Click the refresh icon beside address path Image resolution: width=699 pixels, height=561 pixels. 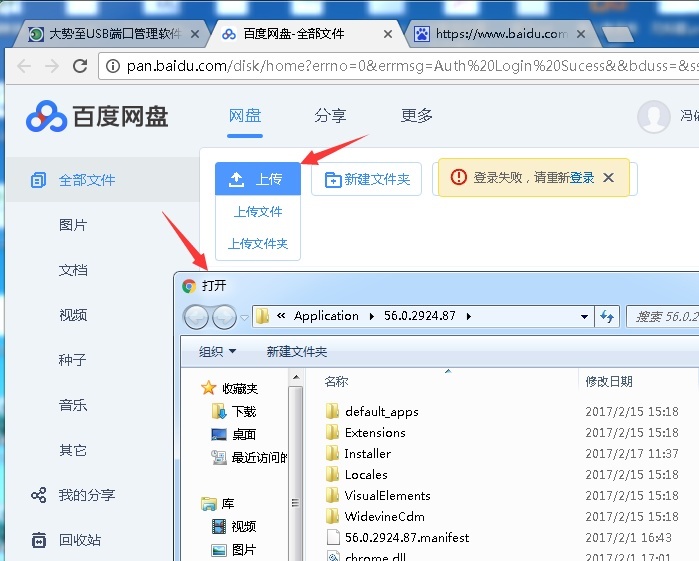[607, 316]
